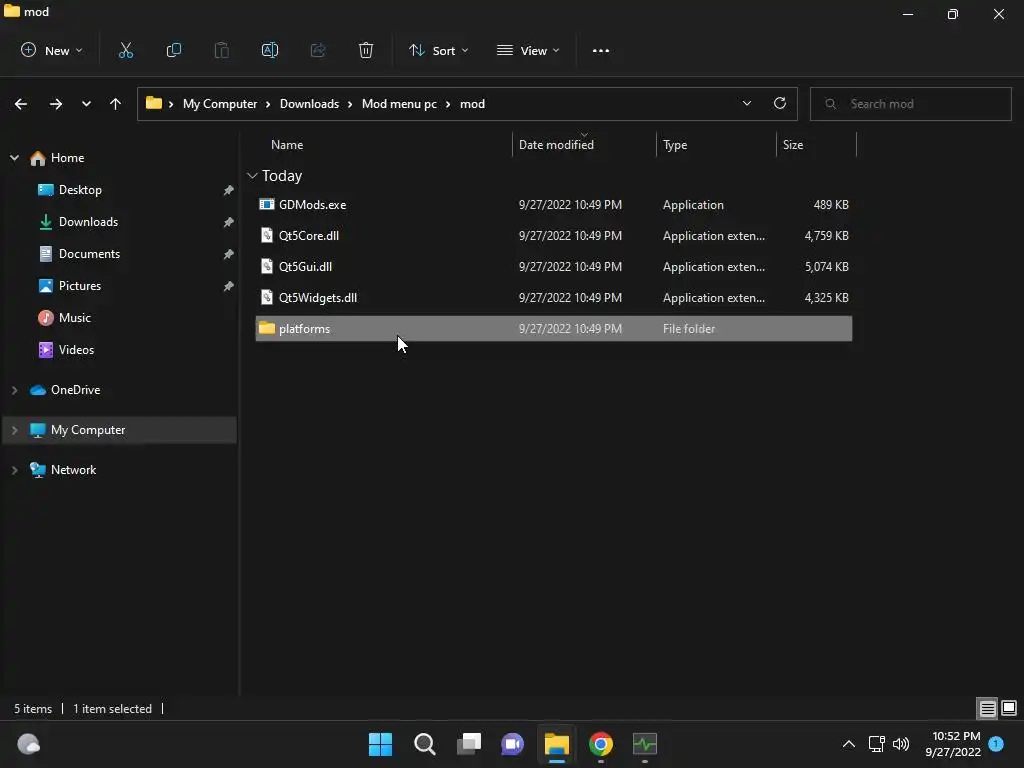
Task: Open the recent locations dropdown arrow
Action: coord(86,104)
